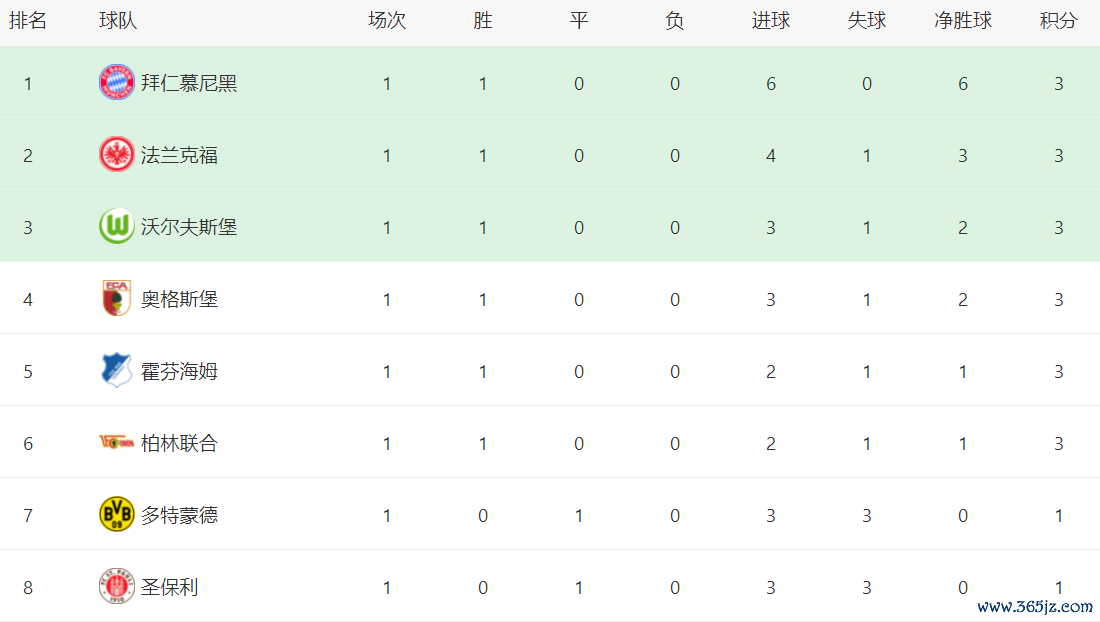Click the St. Pauli club badge

pos(116,586)
